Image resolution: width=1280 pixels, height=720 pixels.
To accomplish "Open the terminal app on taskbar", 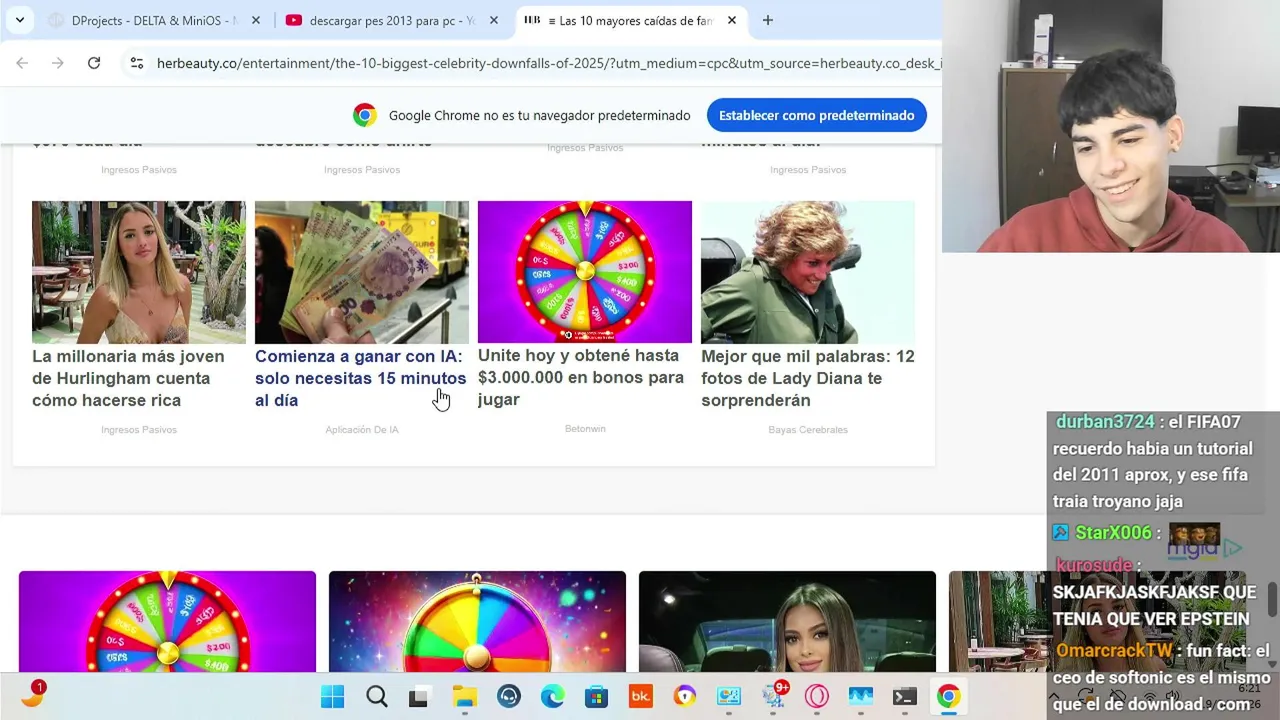I will click(905, 697).
